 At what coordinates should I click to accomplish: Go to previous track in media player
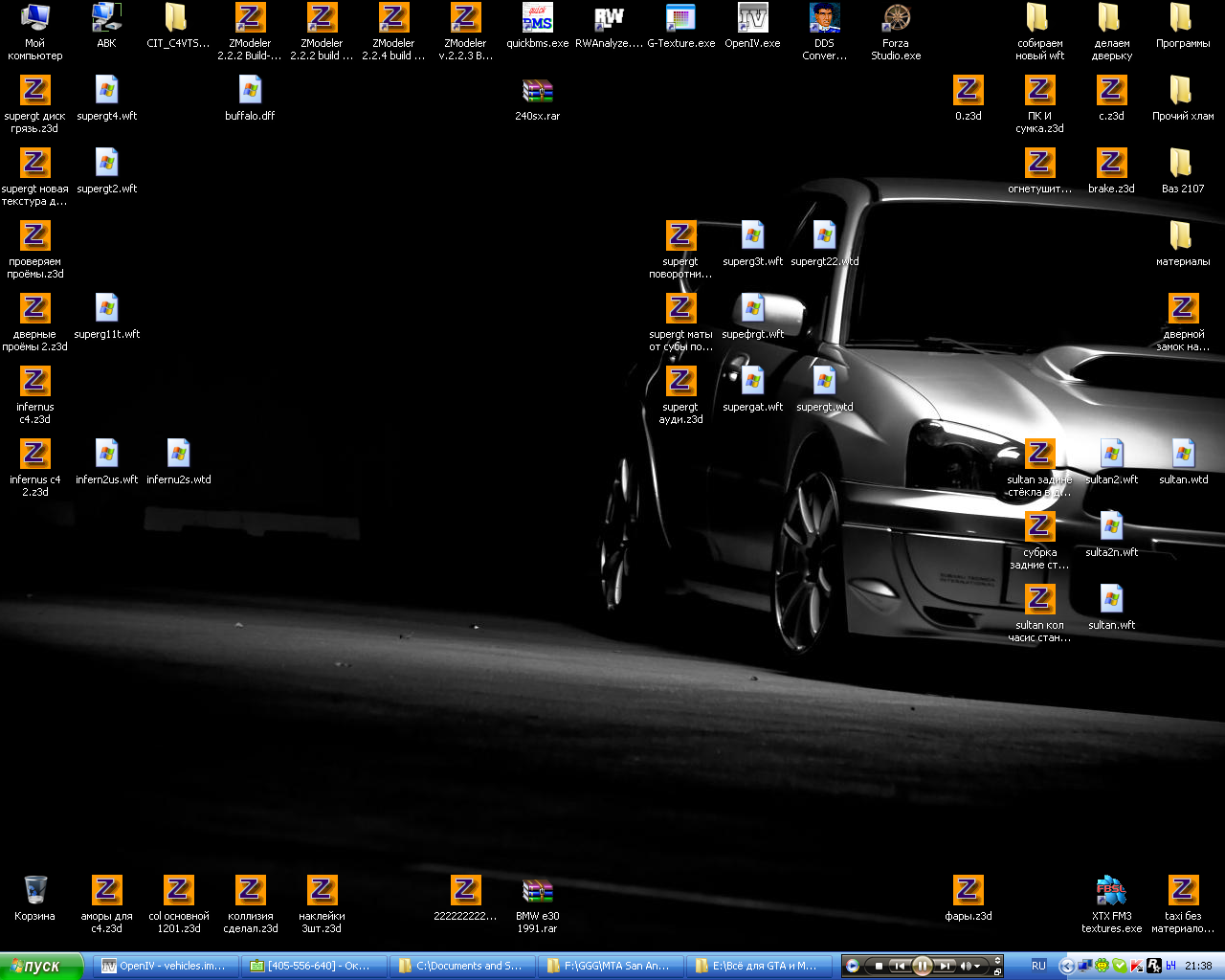[899, 966]
